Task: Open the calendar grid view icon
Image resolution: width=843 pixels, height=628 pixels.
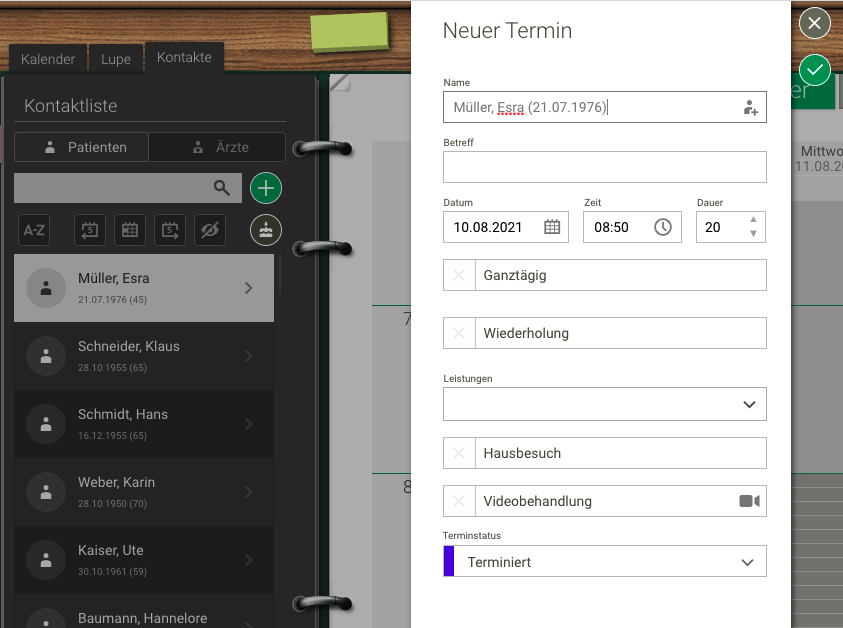Action: pyautogui.click(x=129, y=229)
